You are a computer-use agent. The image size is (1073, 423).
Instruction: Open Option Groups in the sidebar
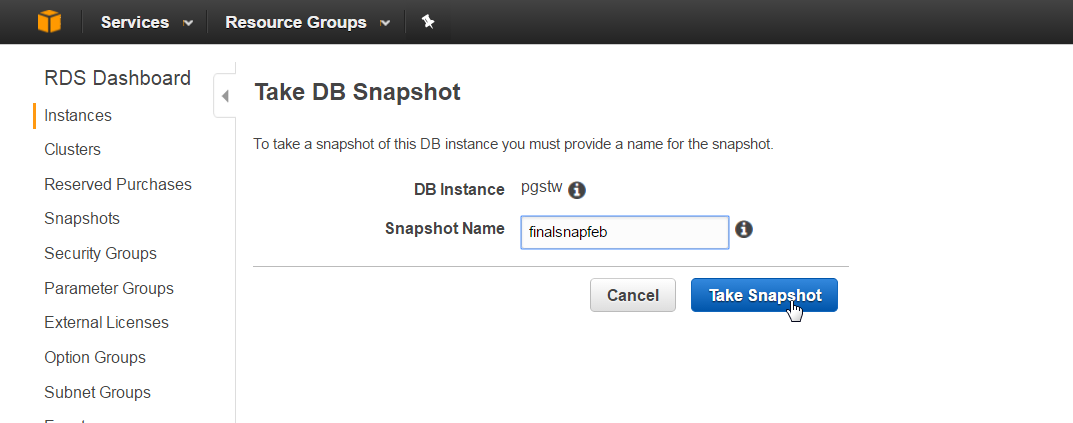pos(95,357)
